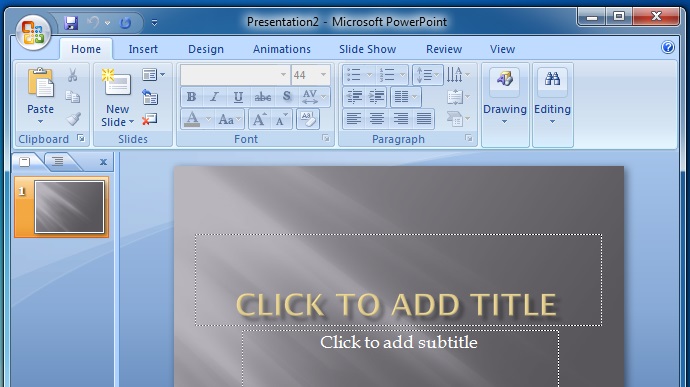
Task: Go to Slide Show tab
Action: 367,49
